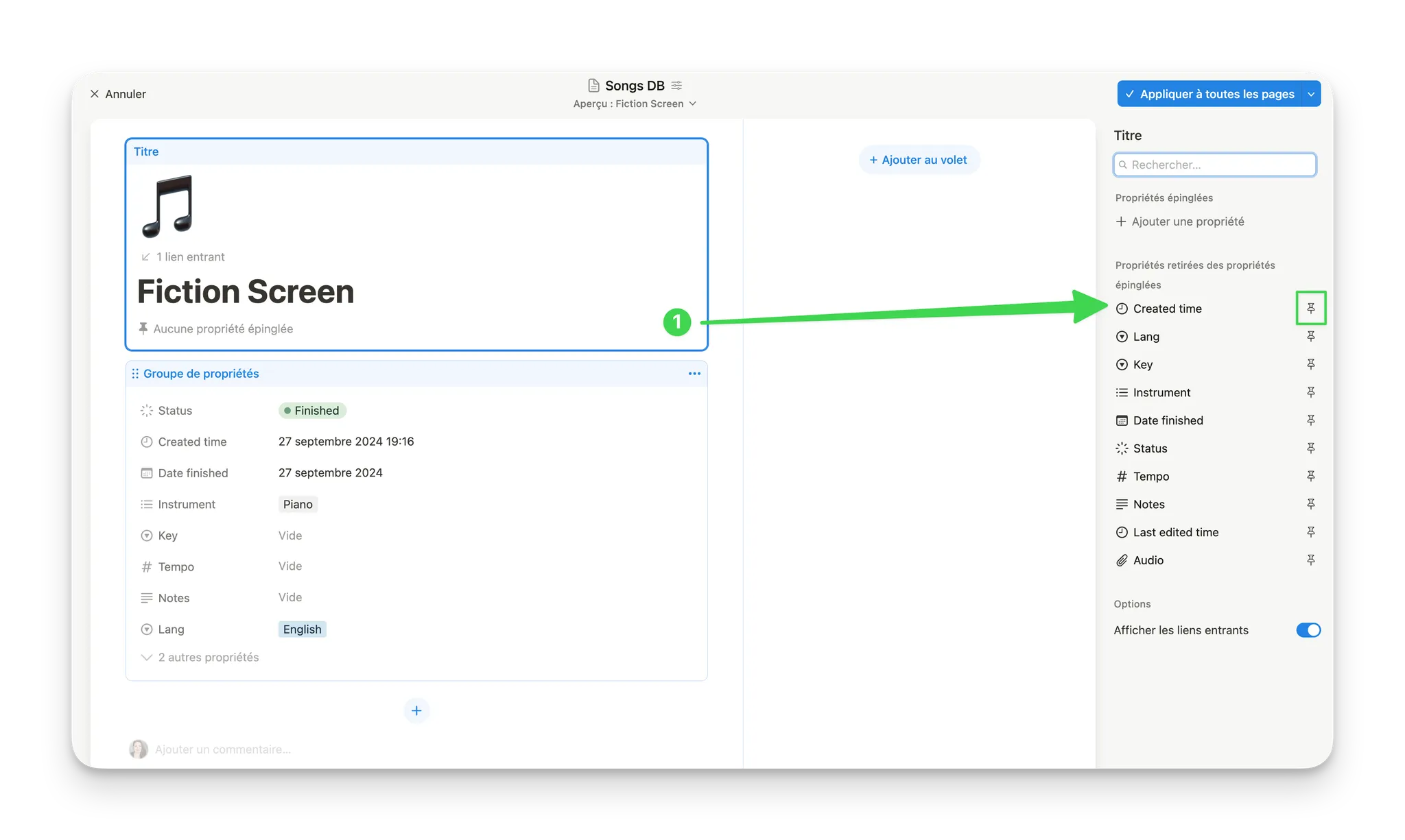Click the three-dot menu of property group
Image resolution: width=1405 pixels, height=840 pixels.
click(x=694, y=374)
